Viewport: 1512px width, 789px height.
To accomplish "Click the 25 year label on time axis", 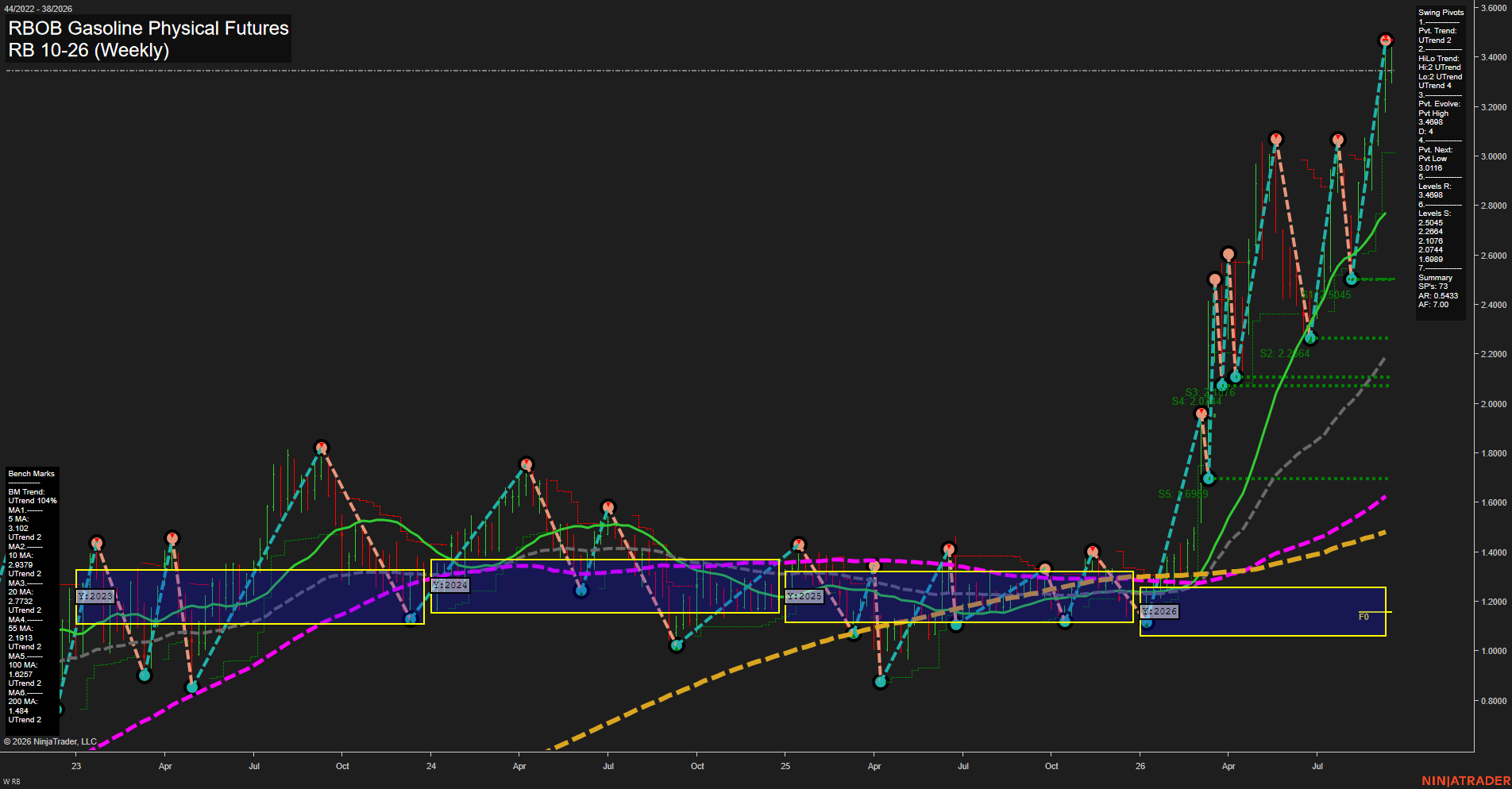I will click(x=785, y=766).
